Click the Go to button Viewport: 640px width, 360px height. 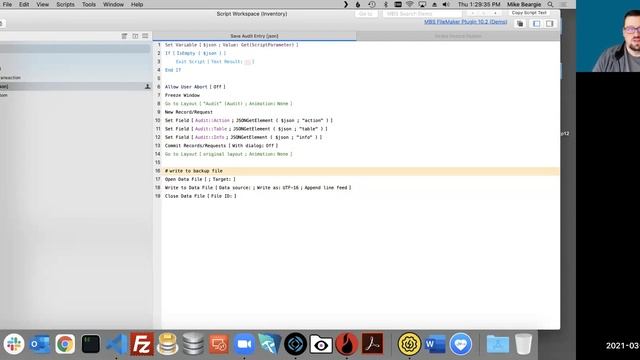(x=366, y=14)
